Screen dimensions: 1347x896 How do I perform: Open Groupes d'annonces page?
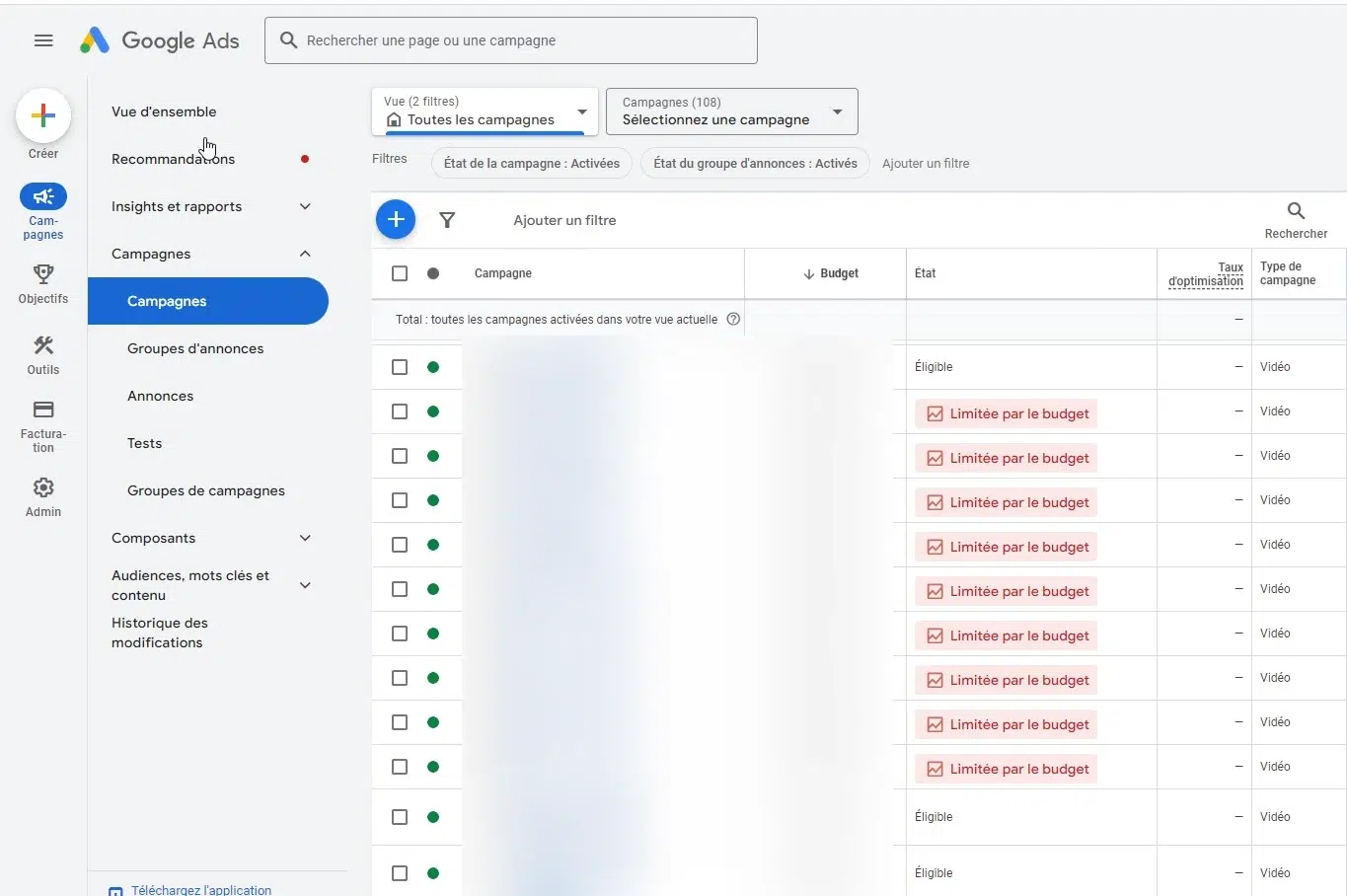tap(195, 348)
